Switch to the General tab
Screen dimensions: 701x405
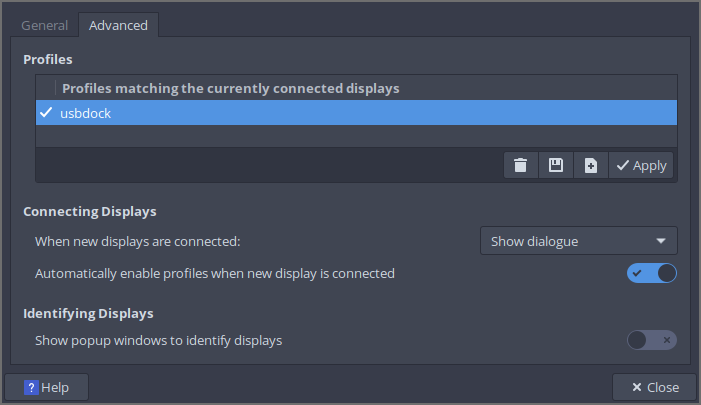tap(45, 25)
